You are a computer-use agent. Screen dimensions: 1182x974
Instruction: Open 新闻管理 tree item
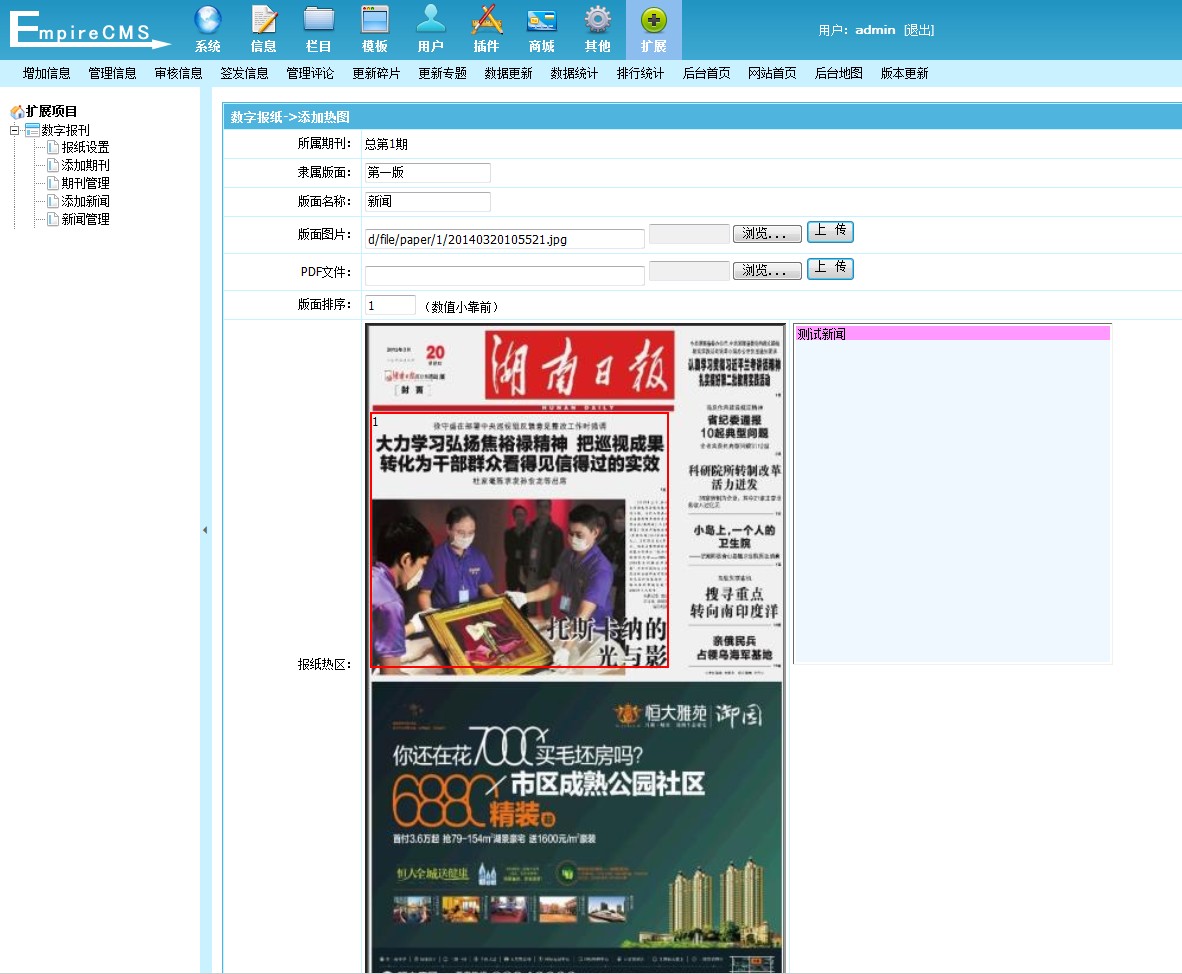[85, 219]
